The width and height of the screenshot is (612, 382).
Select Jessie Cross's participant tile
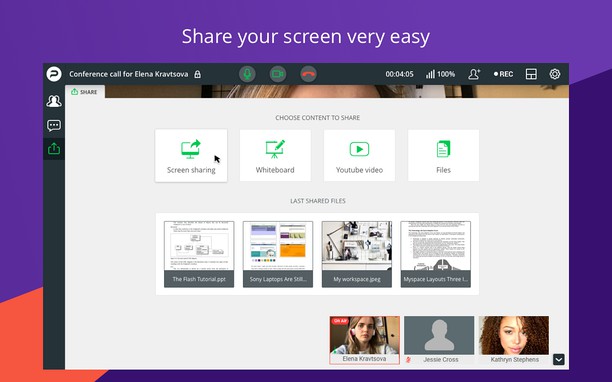439,340
